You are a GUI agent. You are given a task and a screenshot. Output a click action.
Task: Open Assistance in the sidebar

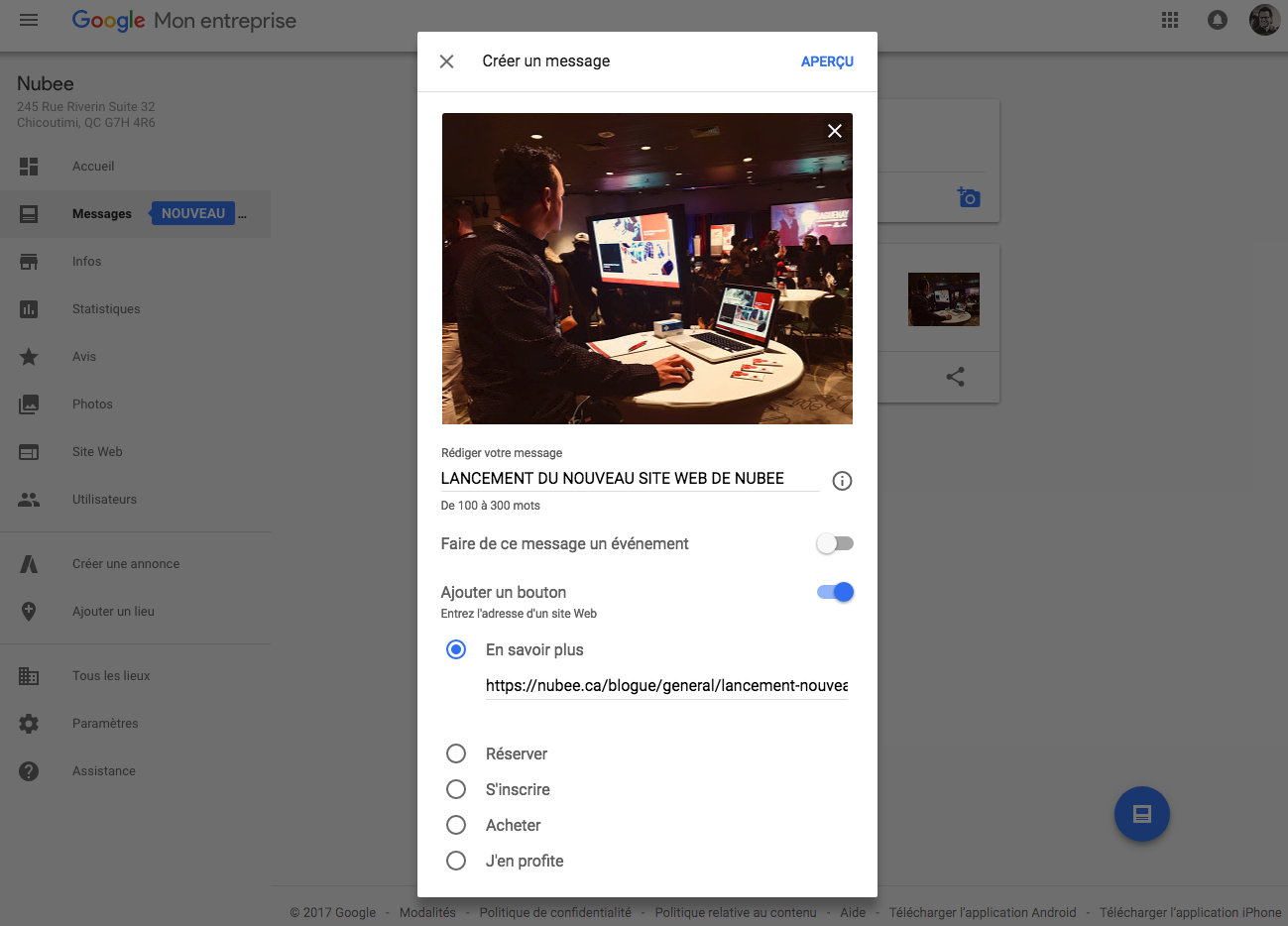(x=104, y=771)
